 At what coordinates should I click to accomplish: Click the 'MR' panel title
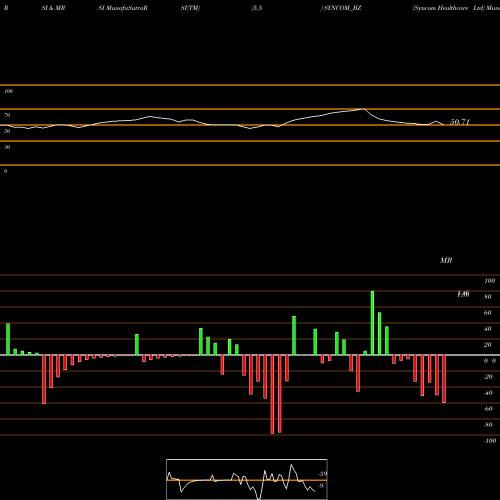point(446,260)
